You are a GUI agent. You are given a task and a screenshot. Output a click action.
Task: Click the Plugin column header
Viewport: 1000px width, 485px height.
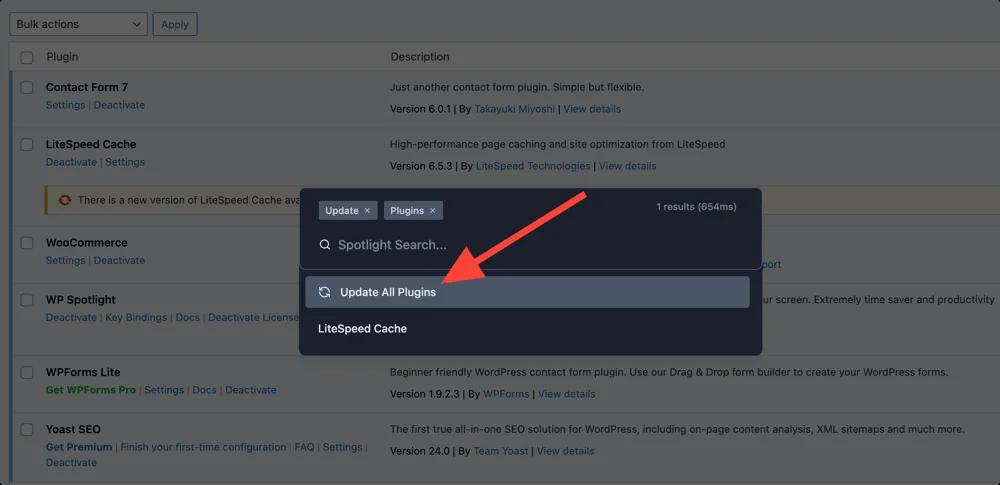pos(62,57)
